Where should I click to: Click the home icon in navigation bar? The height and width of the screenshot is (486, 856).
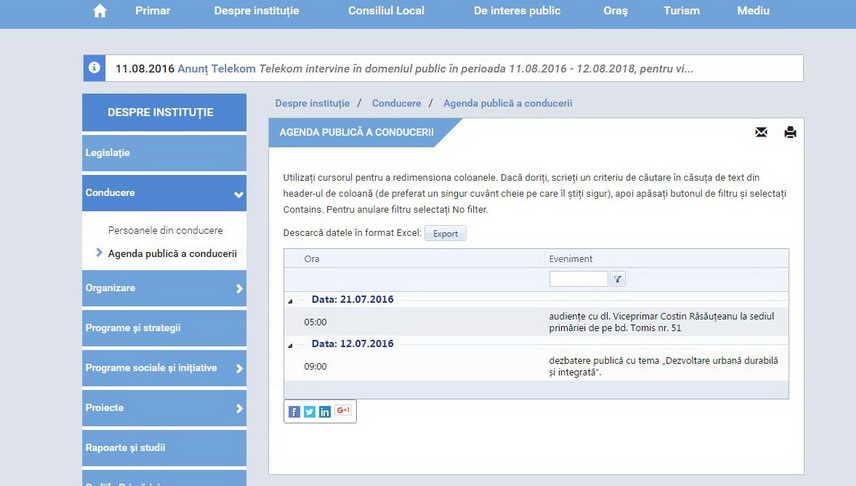[99, 11]
